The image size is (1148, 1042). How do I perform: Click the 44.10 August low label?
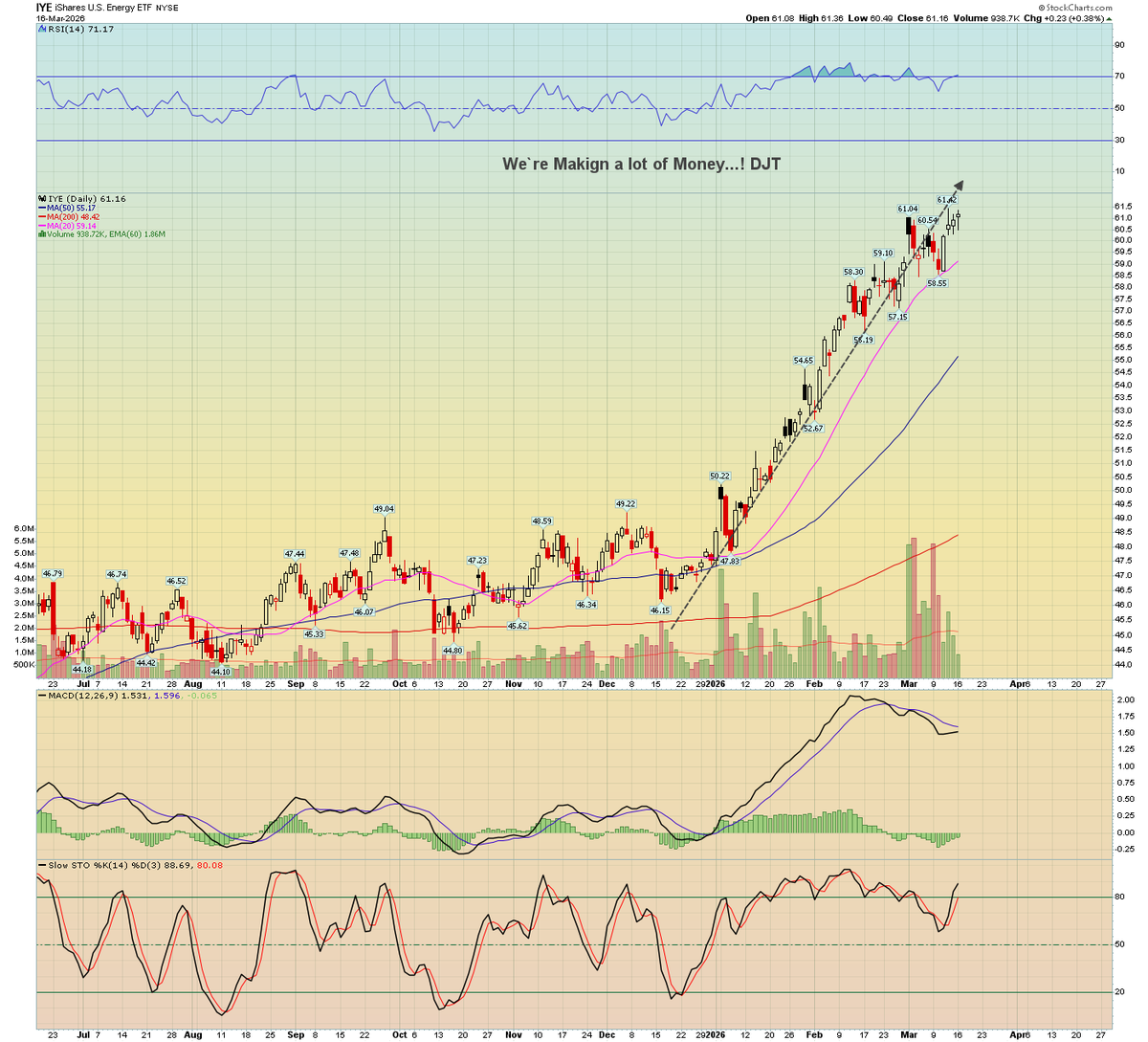(220, 672)
